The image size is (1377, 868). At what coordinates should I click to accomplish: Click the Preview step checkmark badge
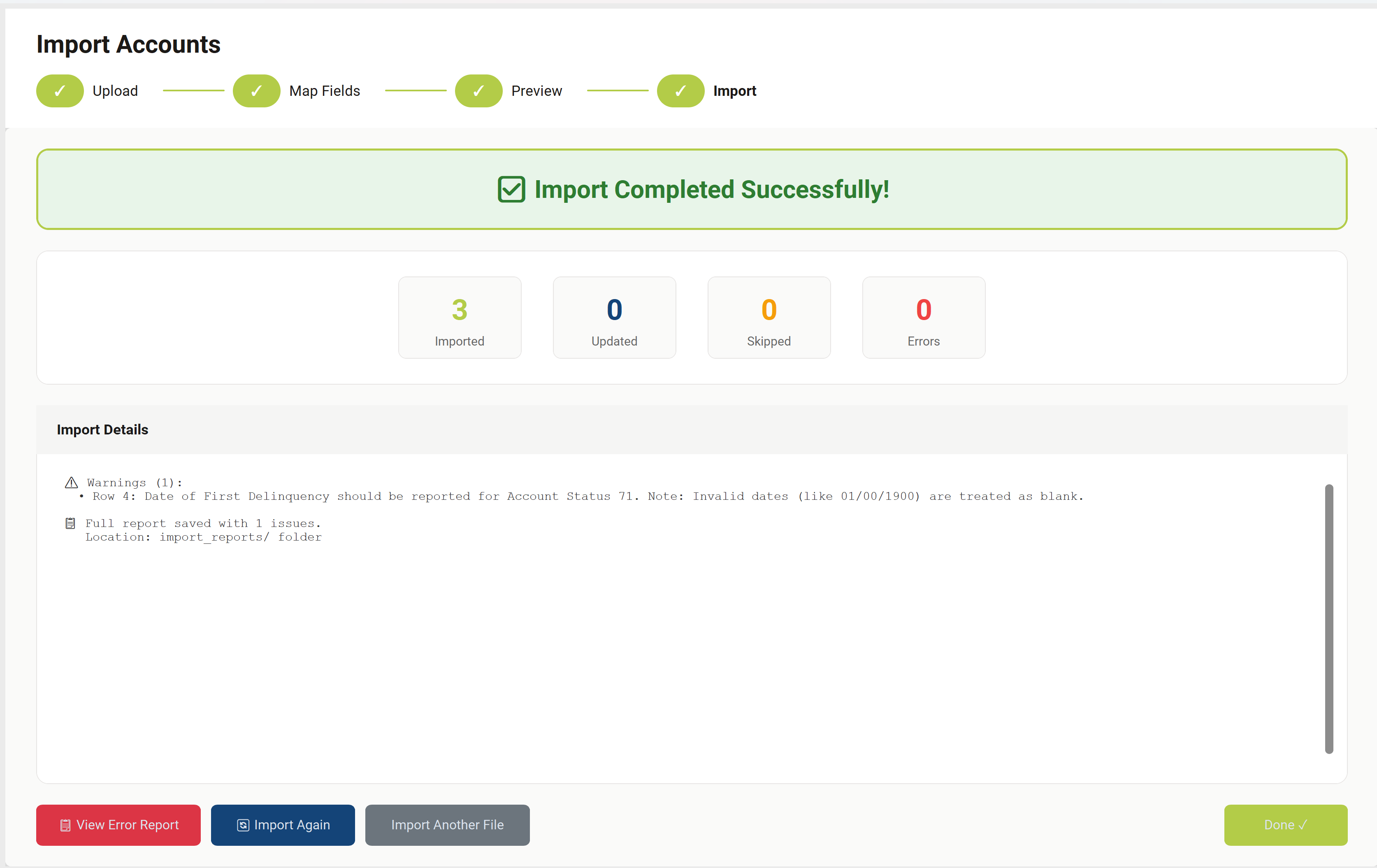click(x=478, y=91)
